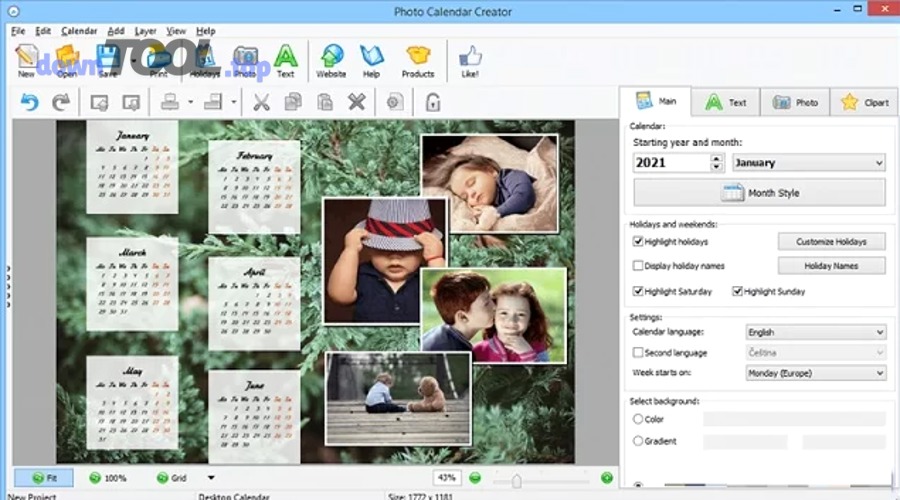Switch to the Clipart tab
Image resolution: width=900 pixels, height=500 pixels.
[863, 102]
